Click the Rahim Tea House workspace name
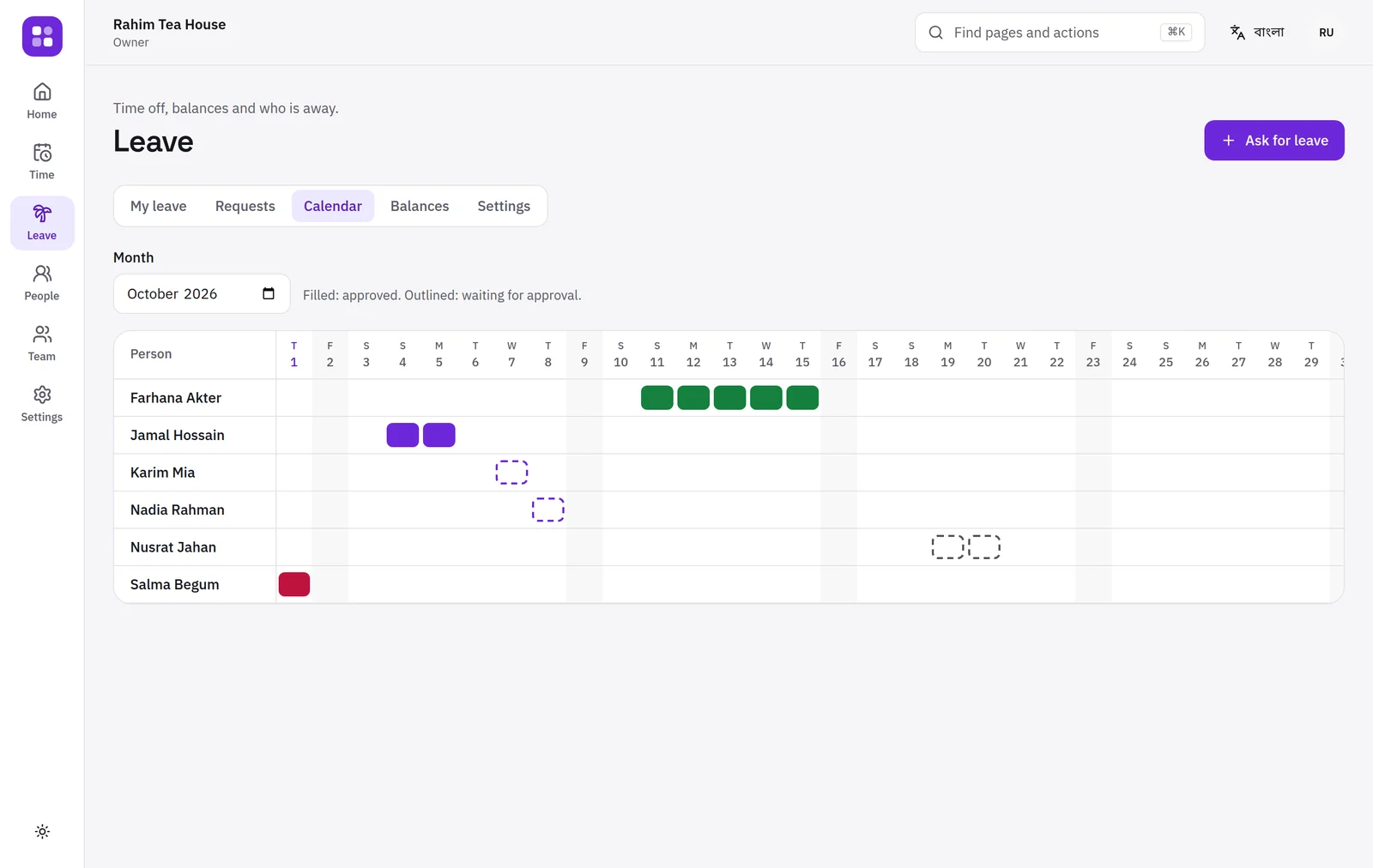 [x=170, y=24]
